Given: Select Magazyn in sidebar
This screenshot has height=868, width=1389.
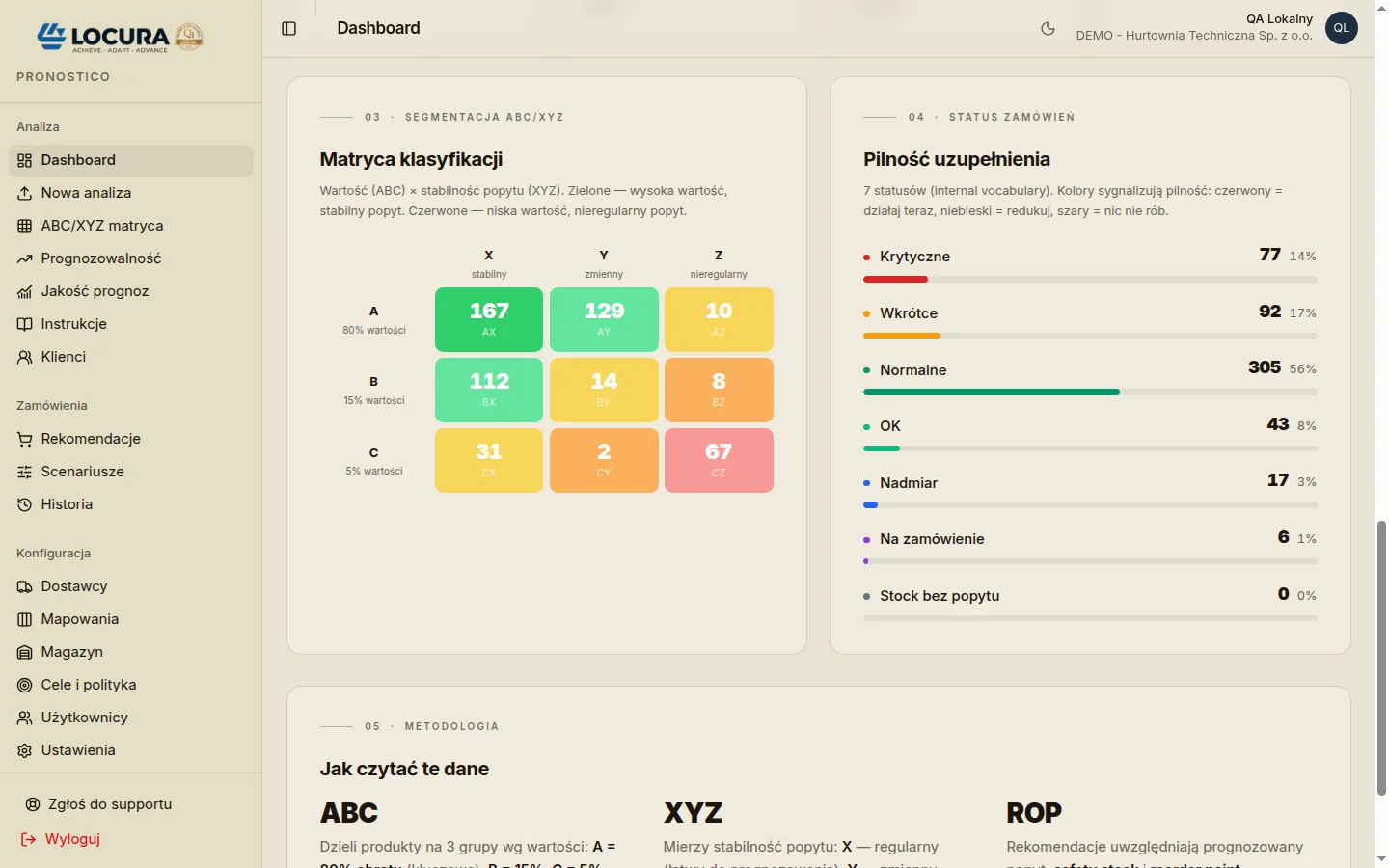Looking at the screenshot, I should [x=131, y=652].
